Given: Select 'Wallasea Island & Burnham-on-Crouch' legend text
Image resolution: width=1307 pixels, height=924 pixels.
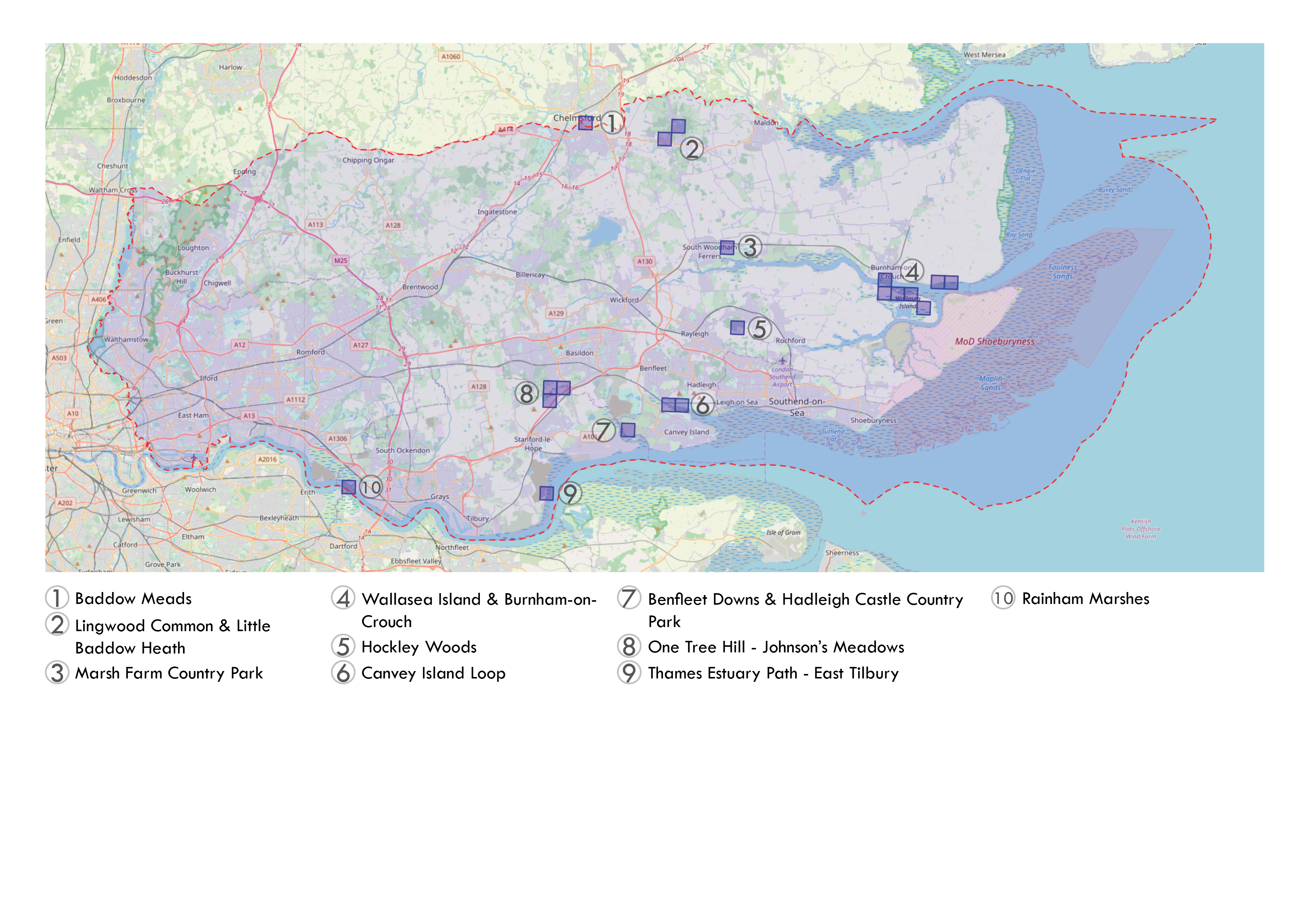Looking at the screenshot, I should pos(479,610).
